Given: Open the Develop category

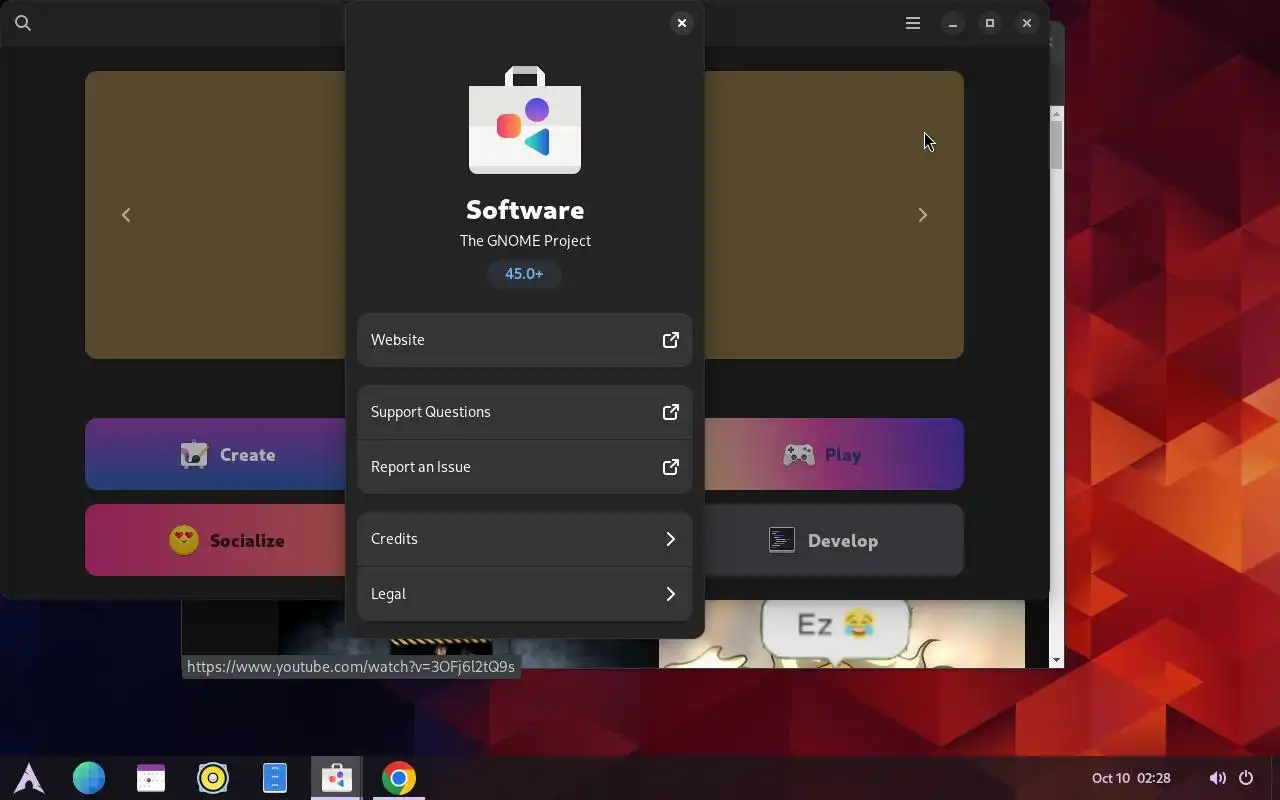Looking at the screenshot, I should [834, 540].
